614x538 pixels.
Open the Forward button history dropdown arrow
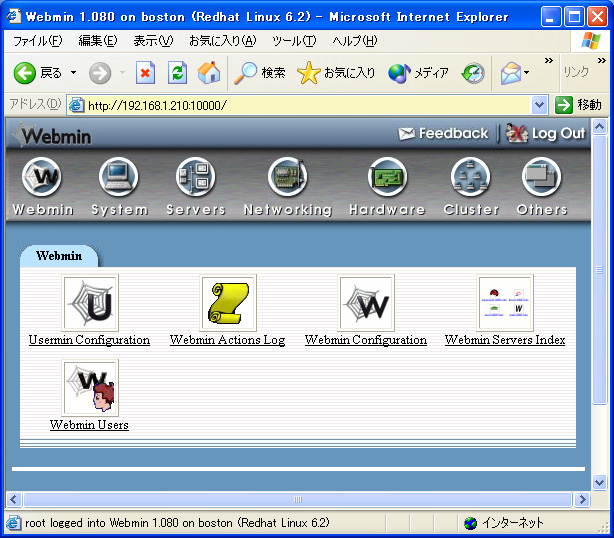coord(122,73)
